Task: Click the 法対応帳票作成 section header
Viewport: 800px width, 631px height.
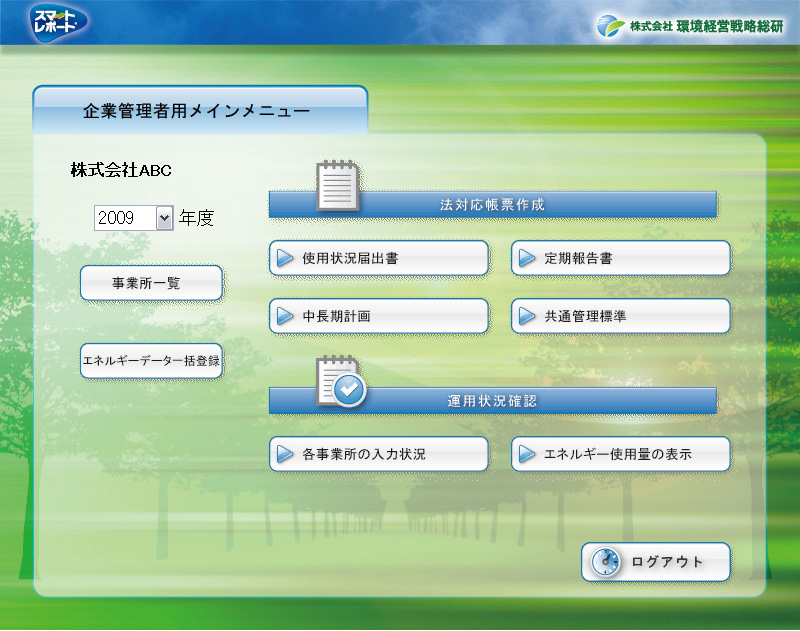Action: coord(493,205)
